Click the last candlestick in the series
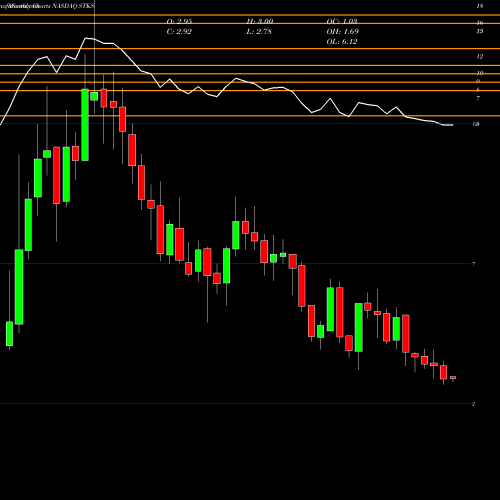Image resolution: width=500 pixels, height=500 pixels. [453, 378]
